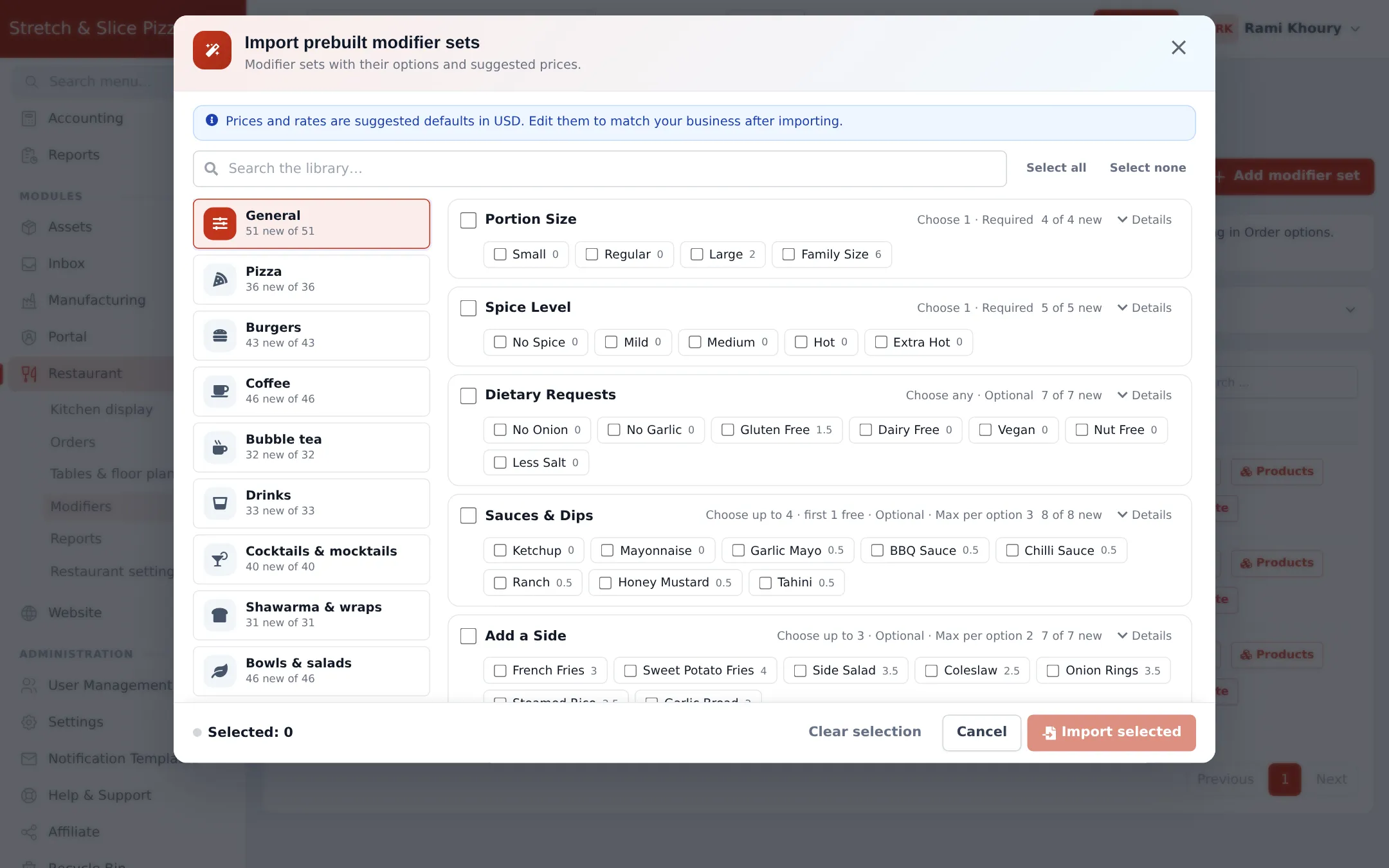Click the search magnifier icon in library search
Screen dimensions: 1389x868
click(211, 168)
